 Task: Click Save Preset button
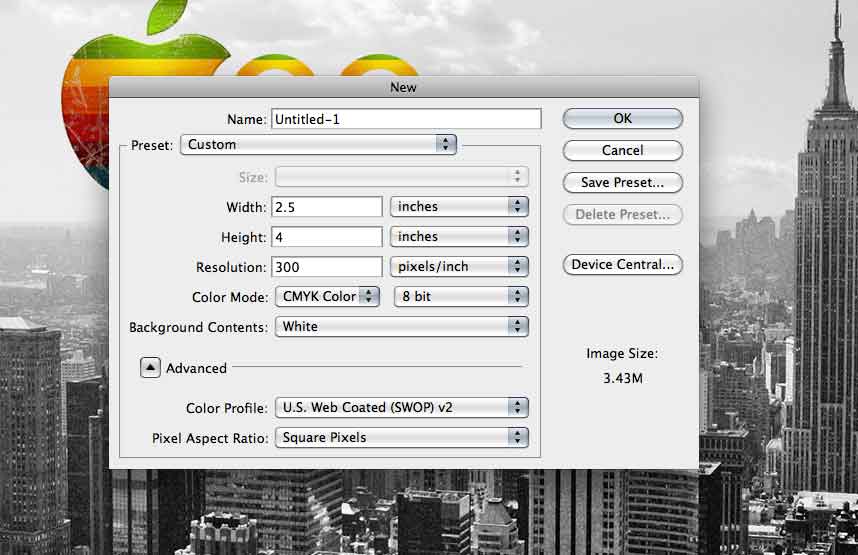coord(622,182)
